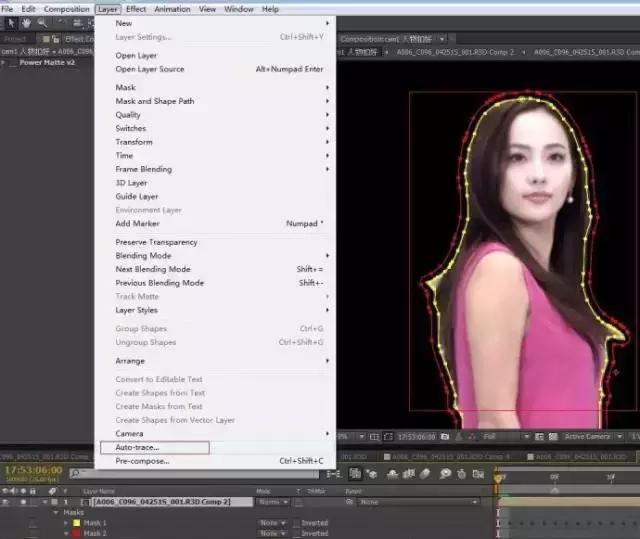The height and width of the screenshot is (539, 640).
Task: Click the graph editor icon in timeline
Action: pyautogui.click(x=479, y=474)
